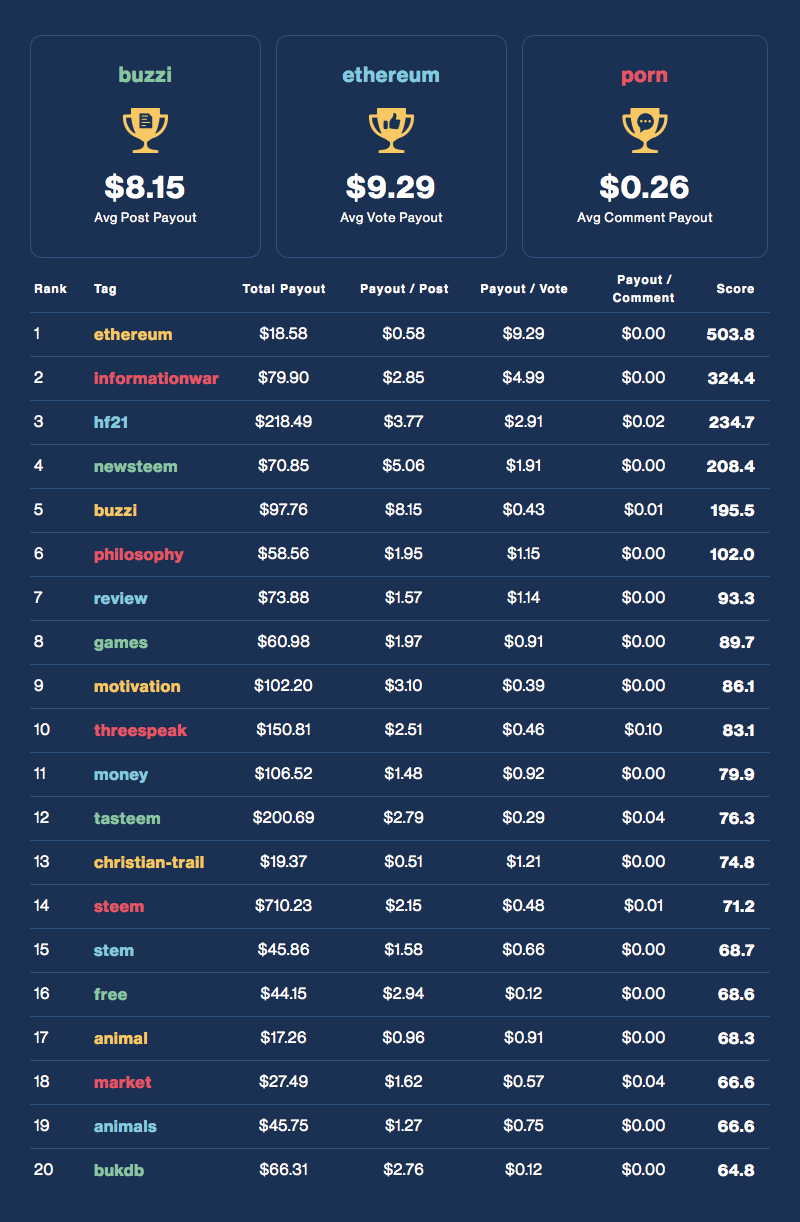Screen dimensions: 800x1222
Task: Open the newsteem tag link
Action: (x=135, y=466)
